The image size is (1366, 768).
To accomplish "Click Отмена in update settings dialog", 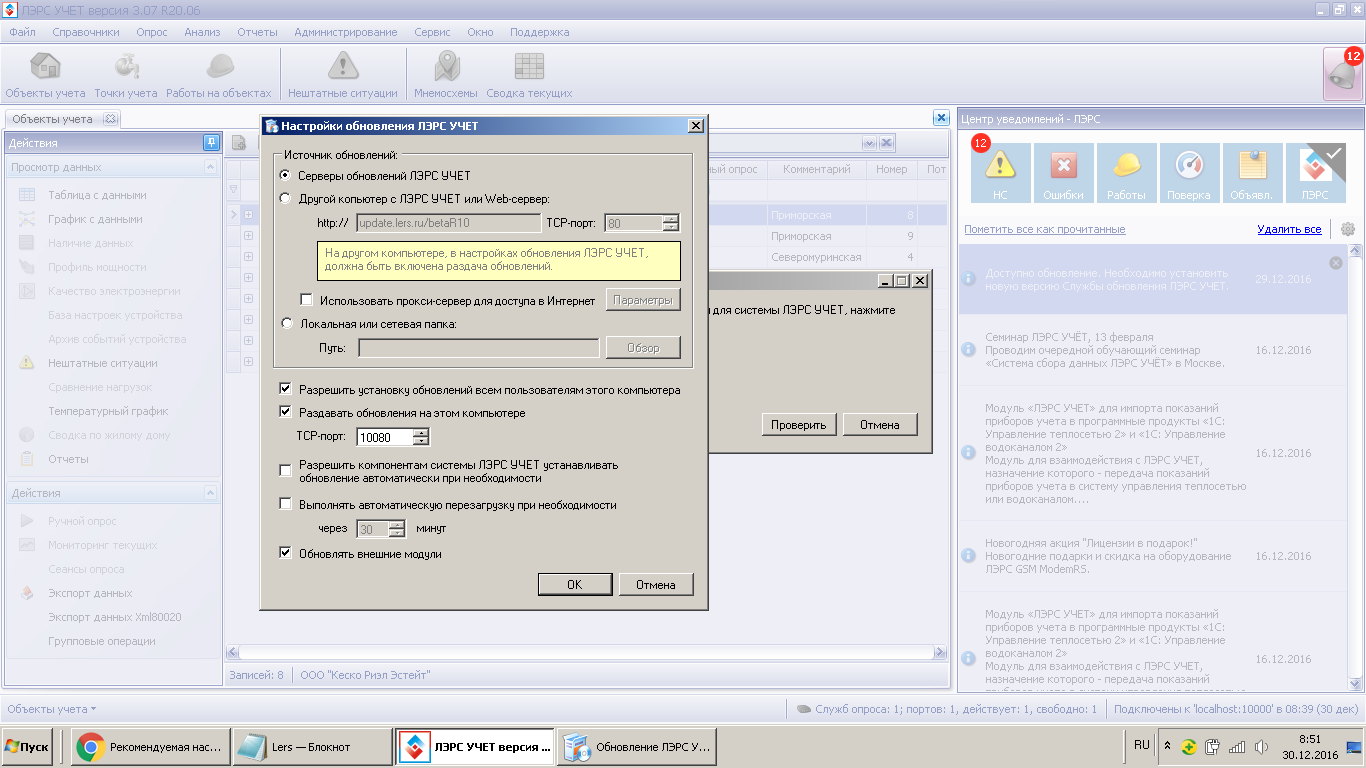I will [656, 585].
